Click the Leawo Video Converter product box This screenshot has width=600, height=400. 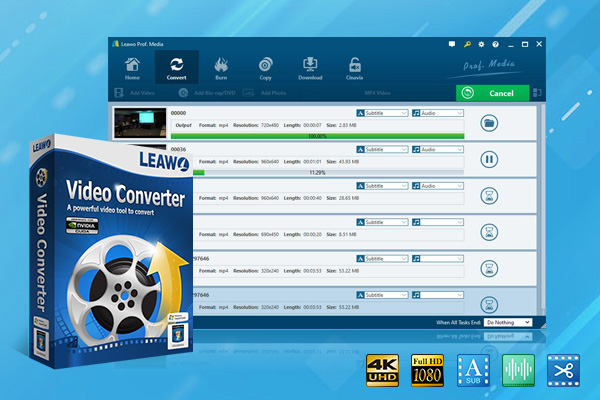click(x=111, y=251)
